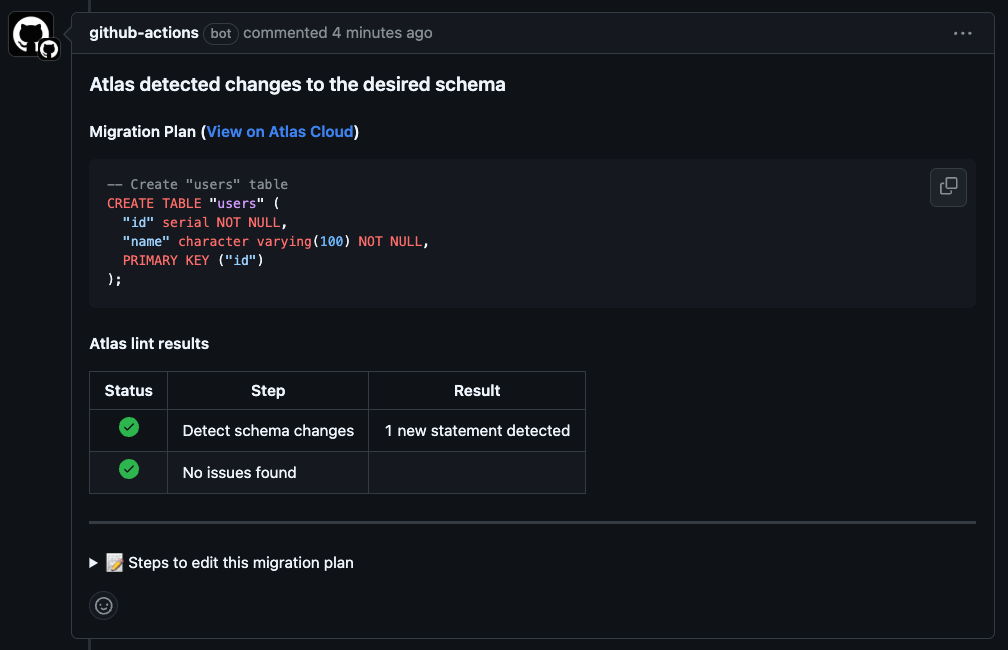This screenshot has width=1008, height=650.
Task: Open the emoji reaction smiley icon
Action: coord(103,605)
